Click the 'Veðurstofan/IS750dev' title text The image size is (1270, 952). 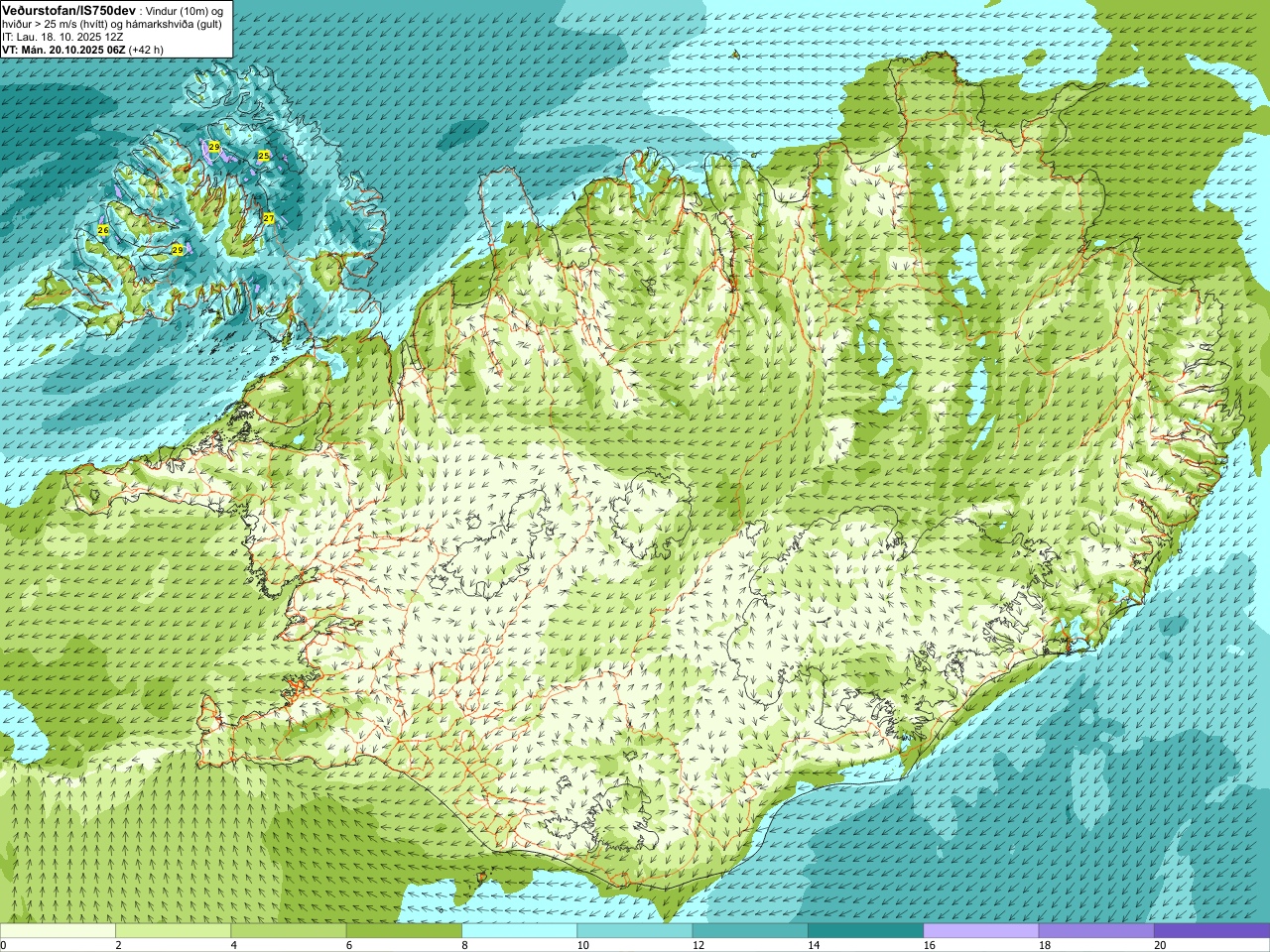[69, 9]
